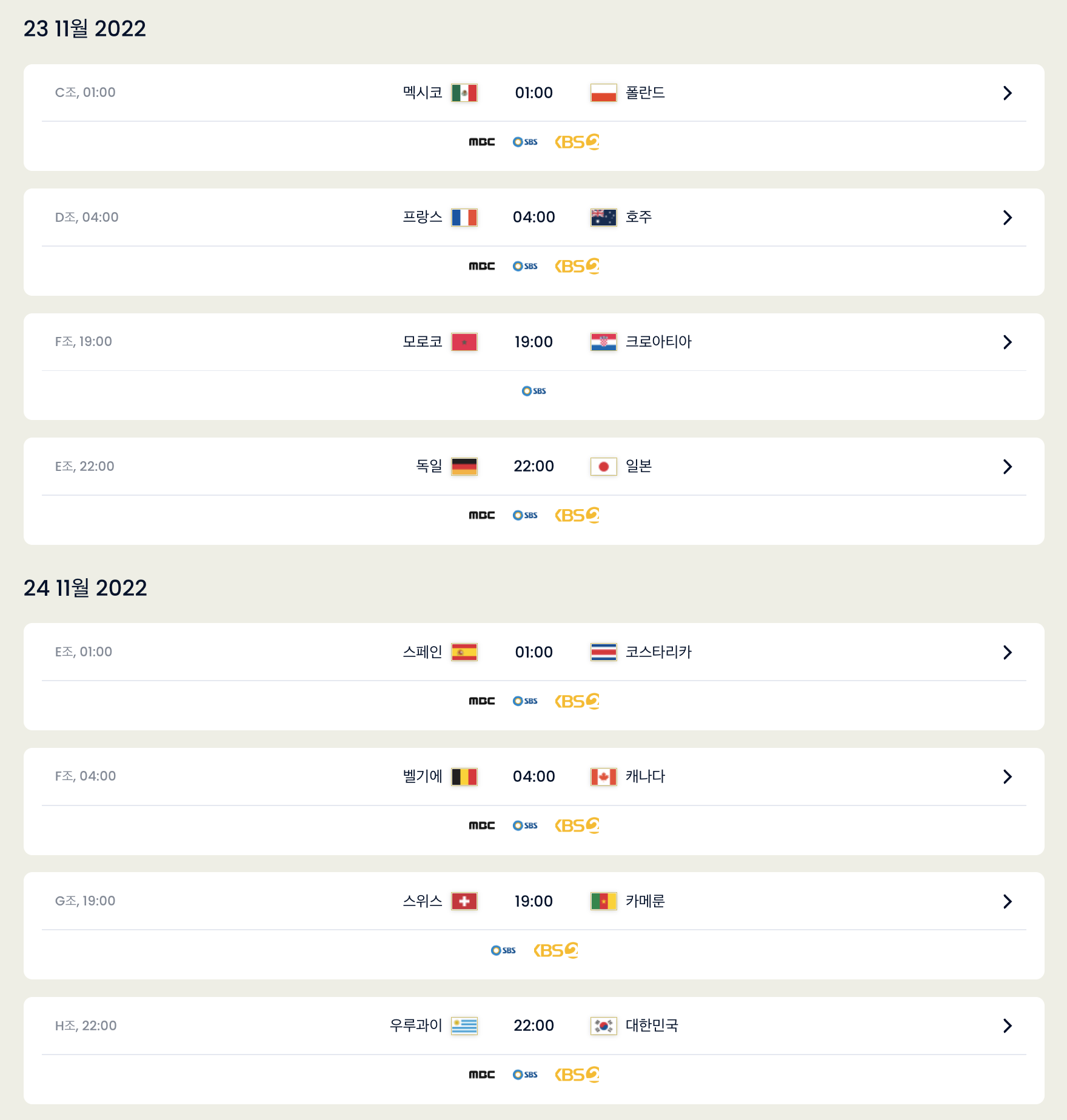Expand the Morocco vs Croatia match arrow

tap(1007, 342)
